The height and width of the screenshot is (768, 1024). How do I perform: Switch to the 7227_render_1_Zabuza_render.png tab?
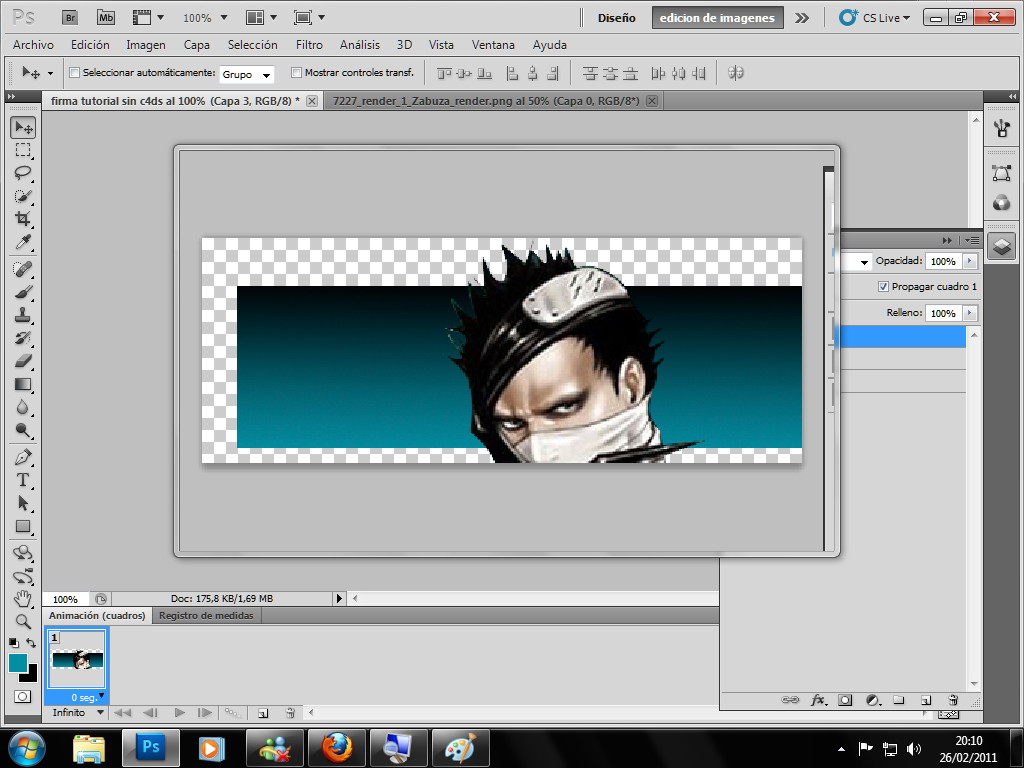[486, 101]
